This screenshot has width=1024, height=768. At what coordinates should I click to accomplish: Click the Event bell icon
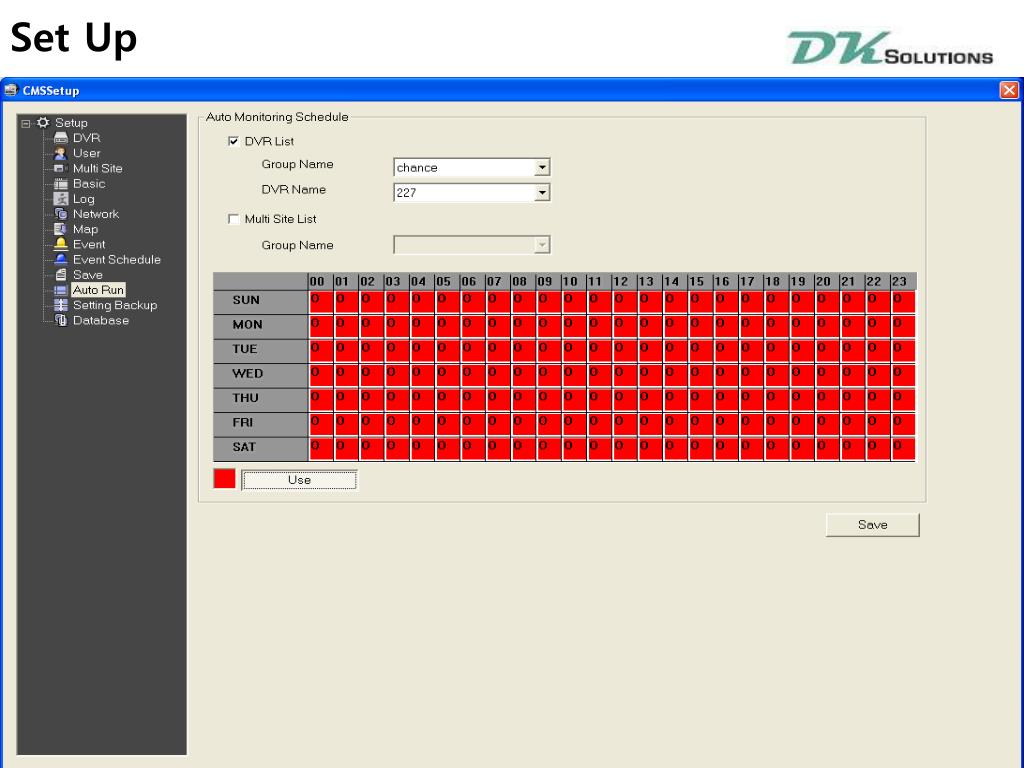[61, 244]
